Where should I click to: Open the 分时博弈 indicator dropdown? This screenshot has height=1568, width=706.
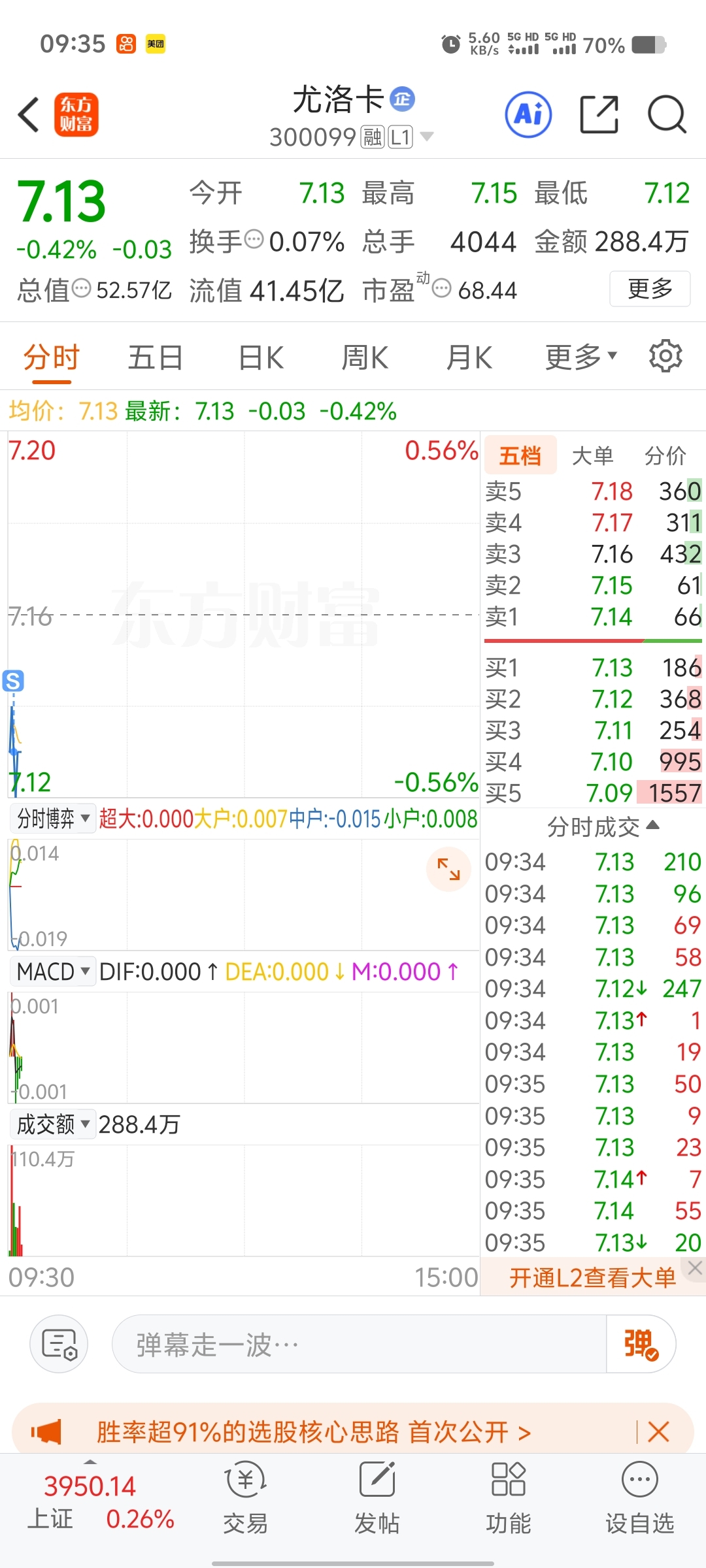coord(53,818)
